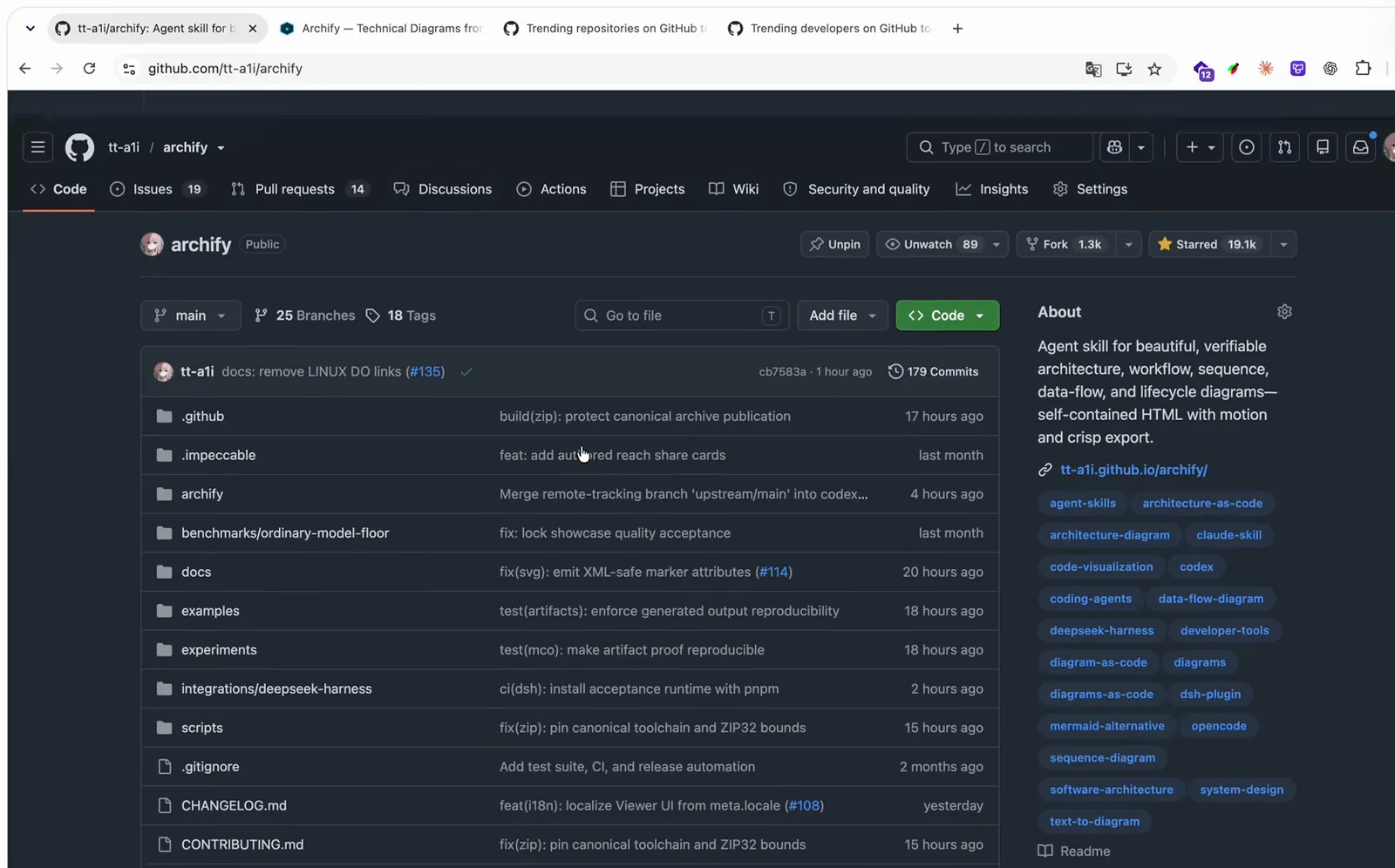Open the Issues icon in top header

pyautogui.click(x=1247, y=147)
